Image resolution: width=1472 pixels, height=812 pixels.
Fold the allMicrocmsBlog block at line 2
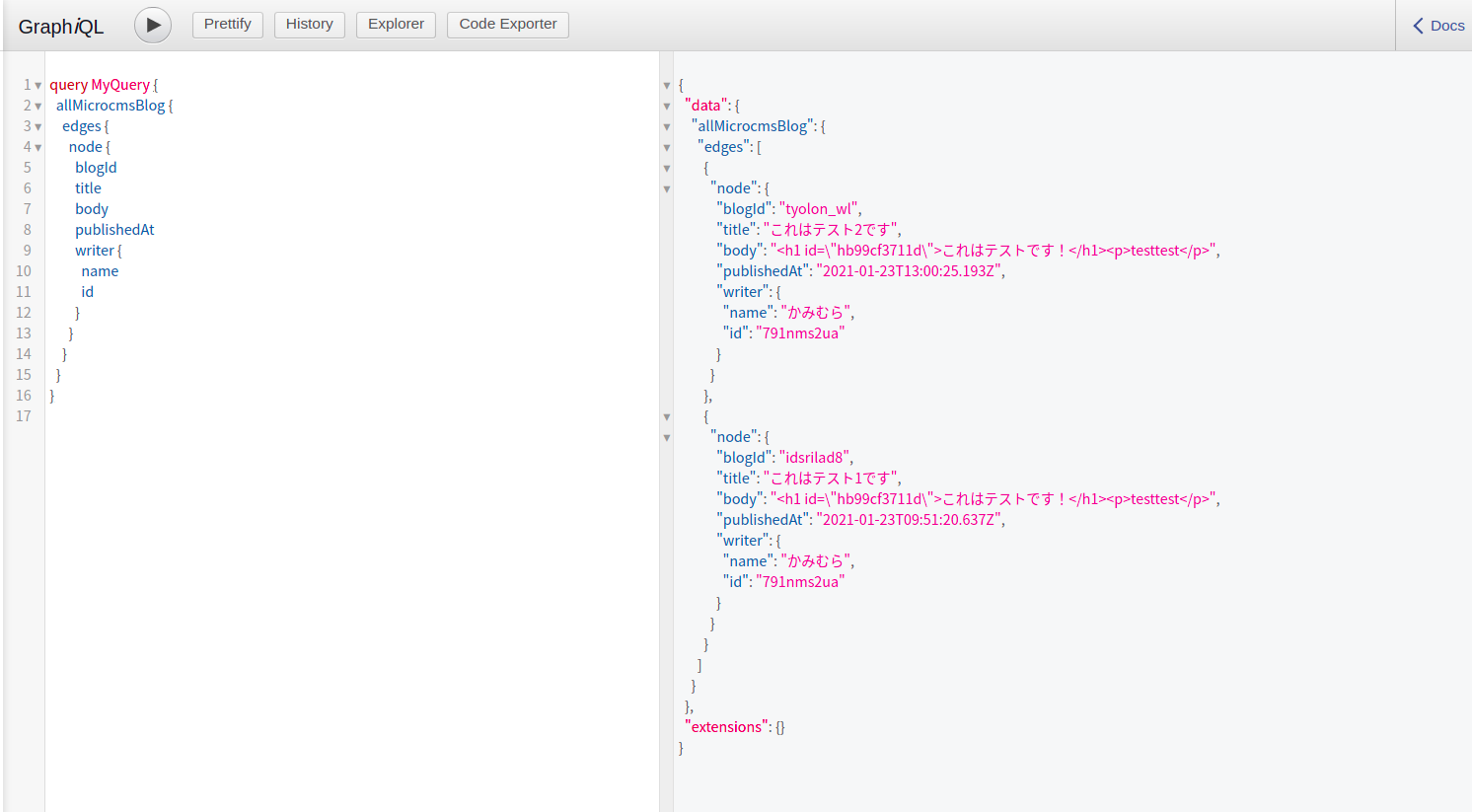pyautogui.click(x=38, y=107)
